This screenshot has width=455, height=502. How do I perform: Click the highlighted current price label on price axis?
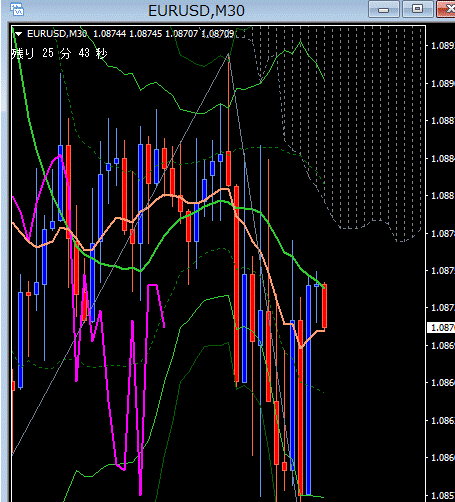[x=441, y=327]
